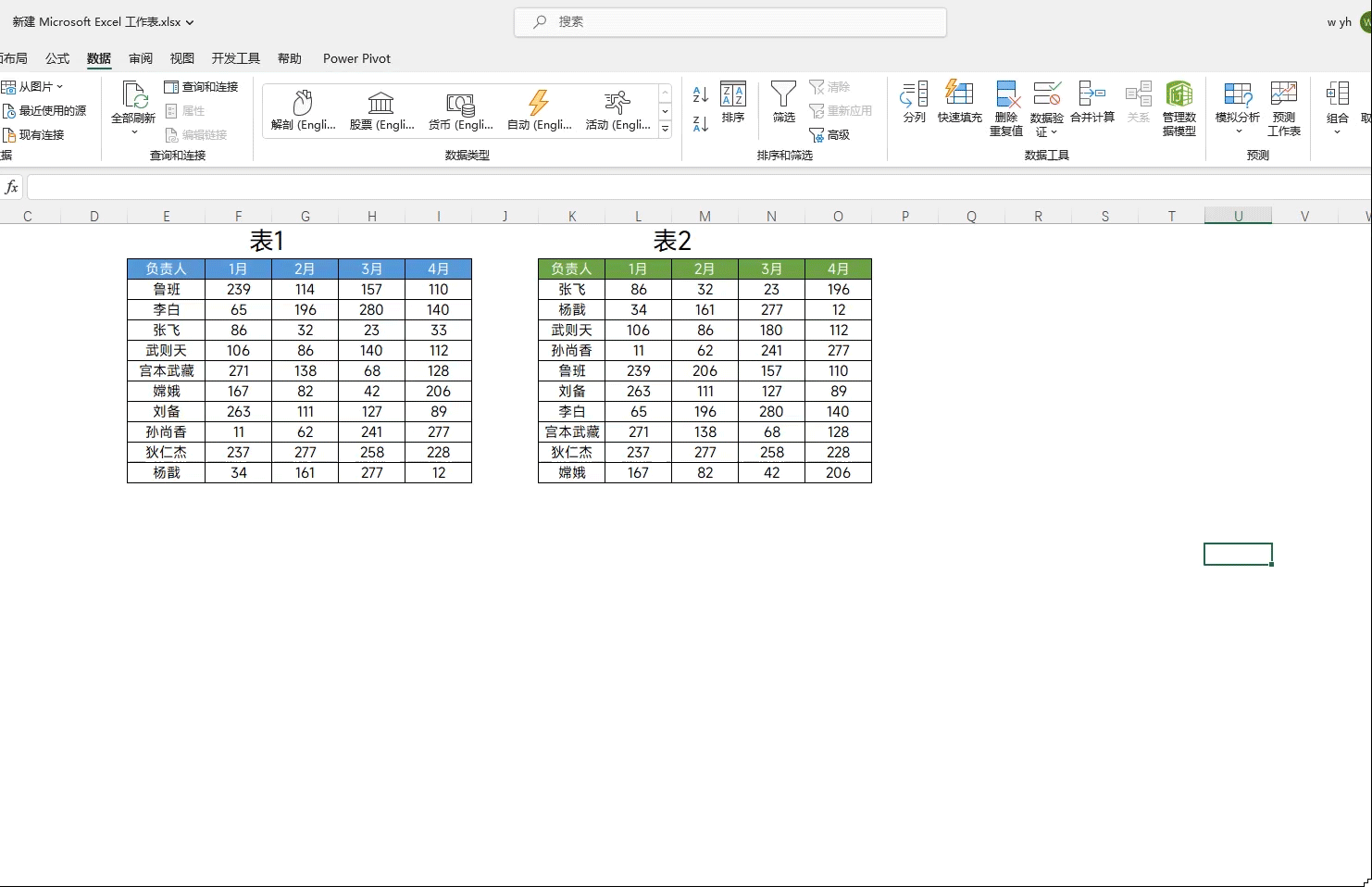Expand the What-If Analysis dropdown arrow
1372x887 pixels.
point(1239,131)
